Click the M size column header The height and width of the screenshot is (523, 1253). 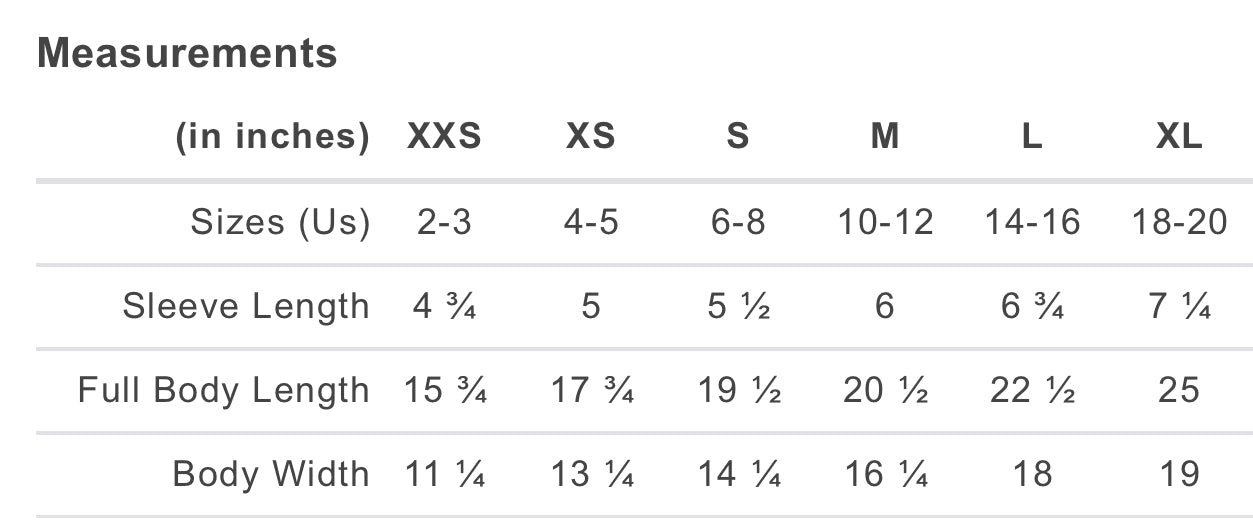pos(885,136)
